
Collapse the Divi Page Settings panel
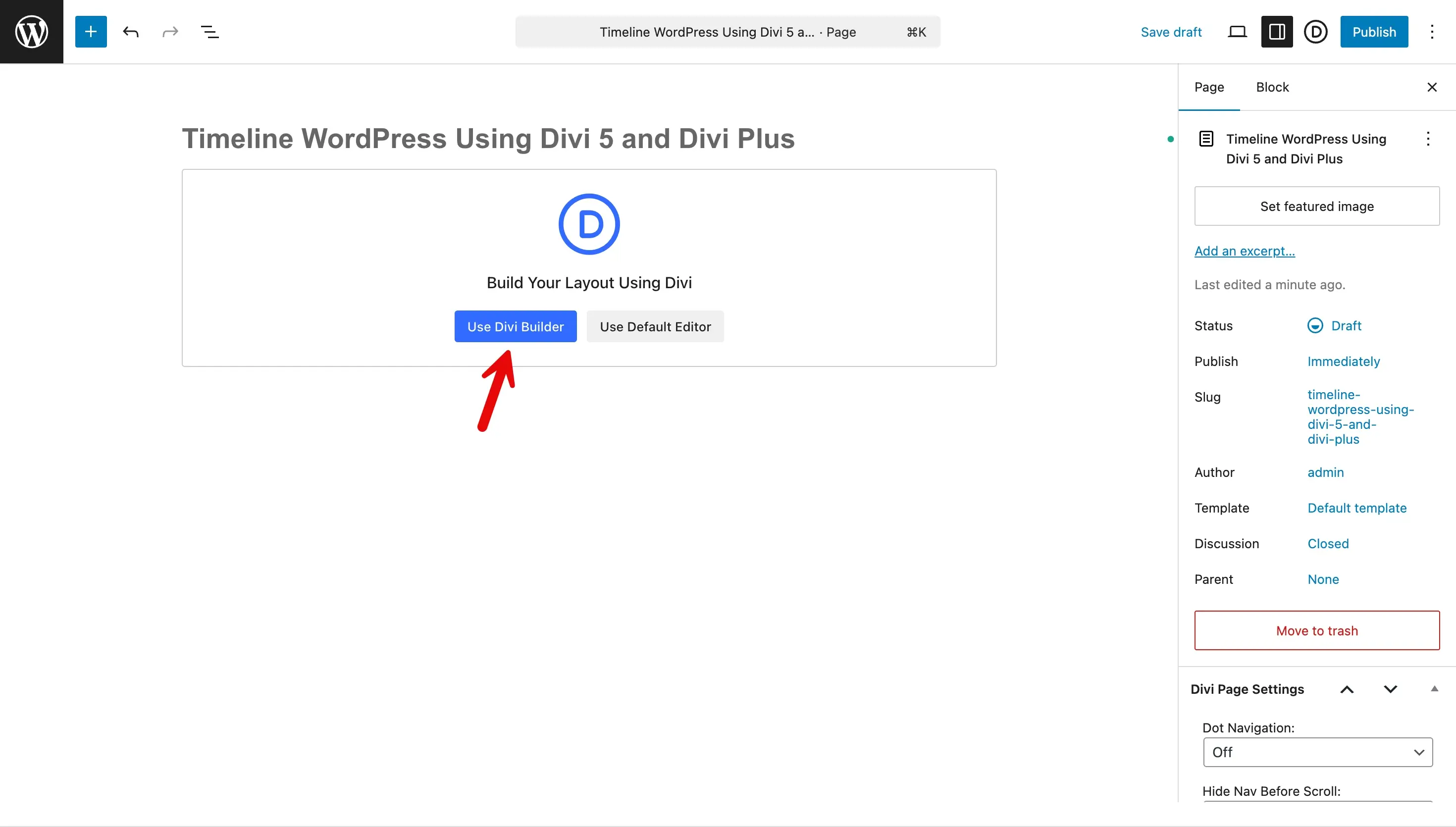point(1434,689)
